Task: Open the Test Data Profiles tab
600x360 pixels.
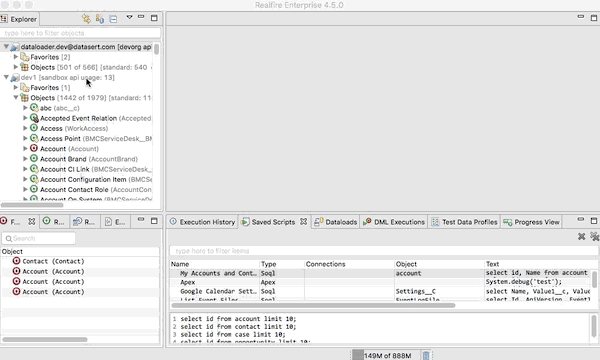Action: (465, 222)
